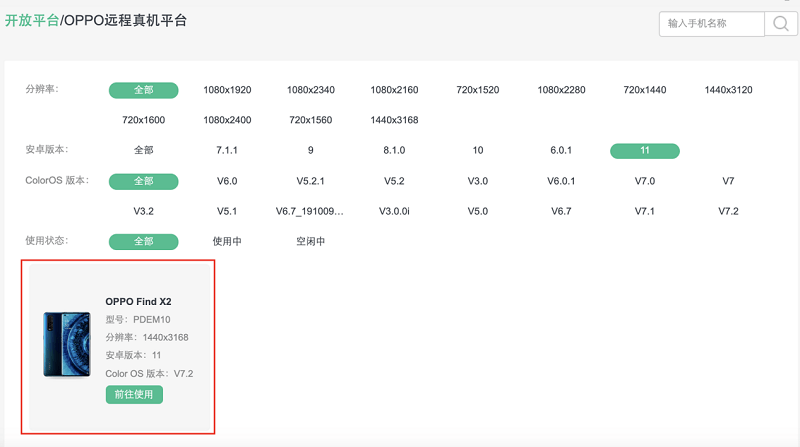
Task: Filter by ColorOS version V6.0
Action: point(227,181)
